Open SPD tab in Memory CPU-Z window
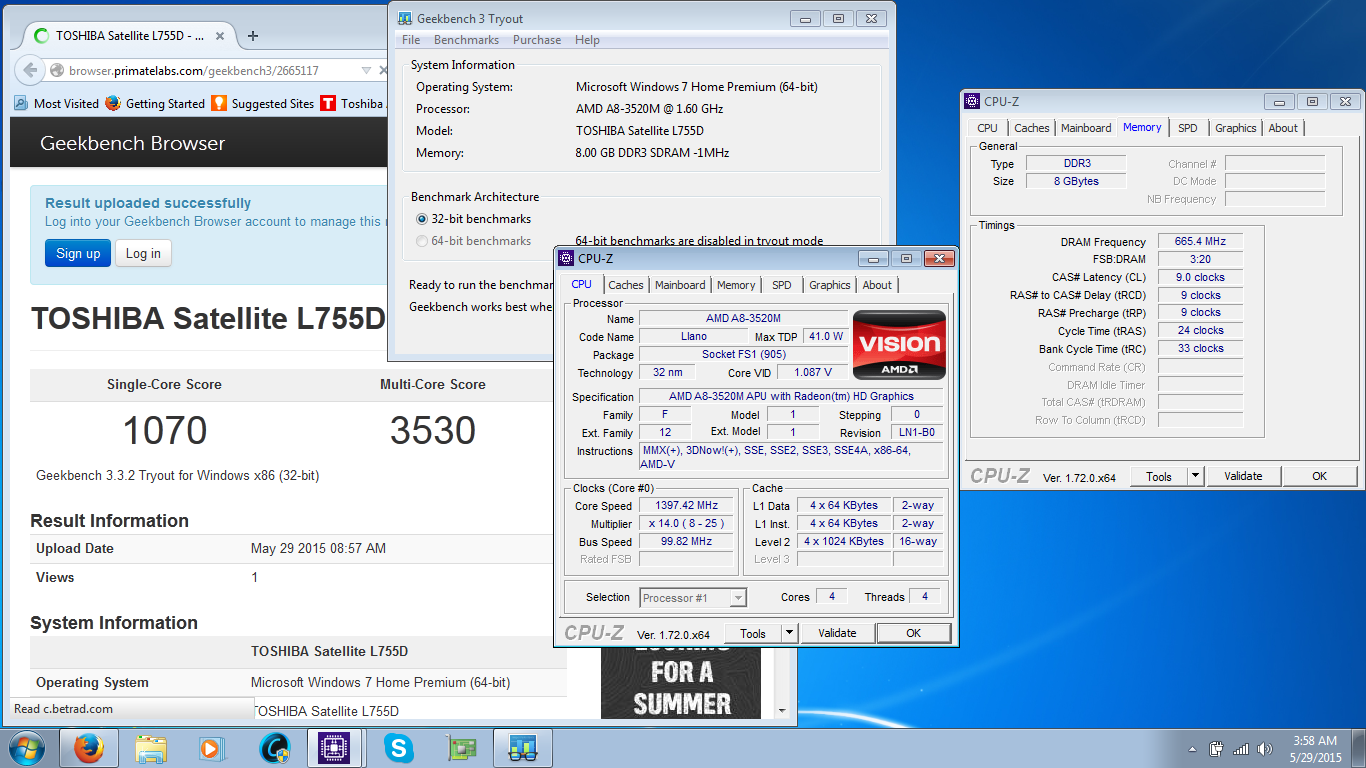The width and height of the screenshot is (1366, 768). [x=1187, y=128]
